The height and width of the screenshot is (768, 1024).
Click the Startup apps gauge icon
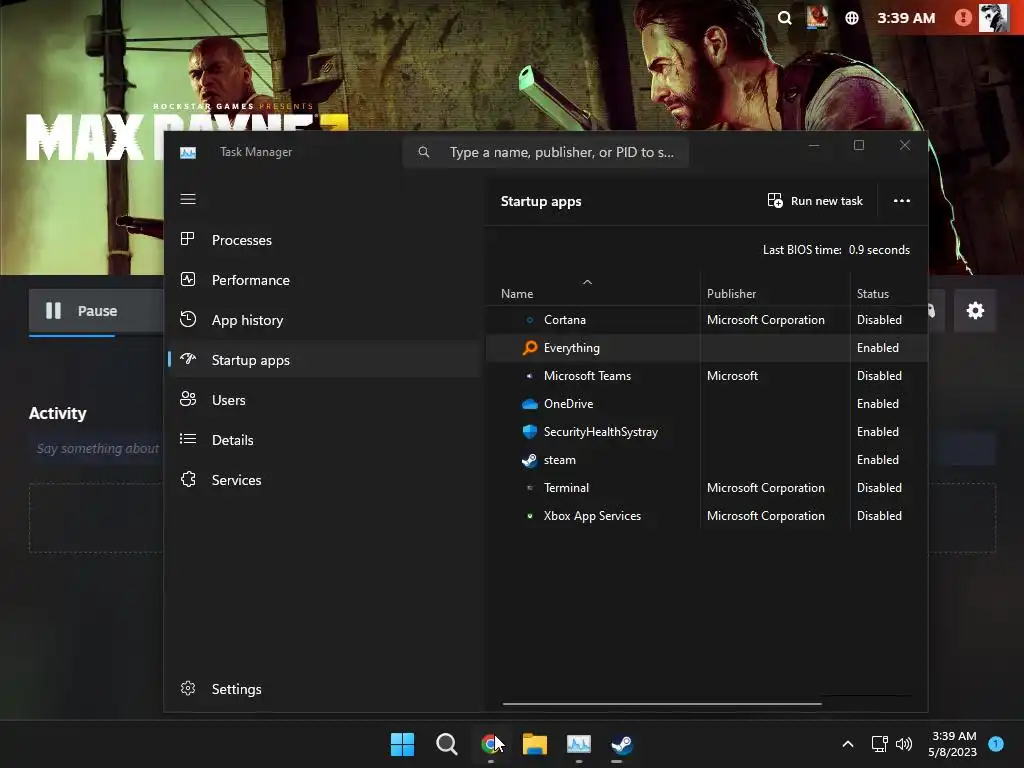pos(187,359)
